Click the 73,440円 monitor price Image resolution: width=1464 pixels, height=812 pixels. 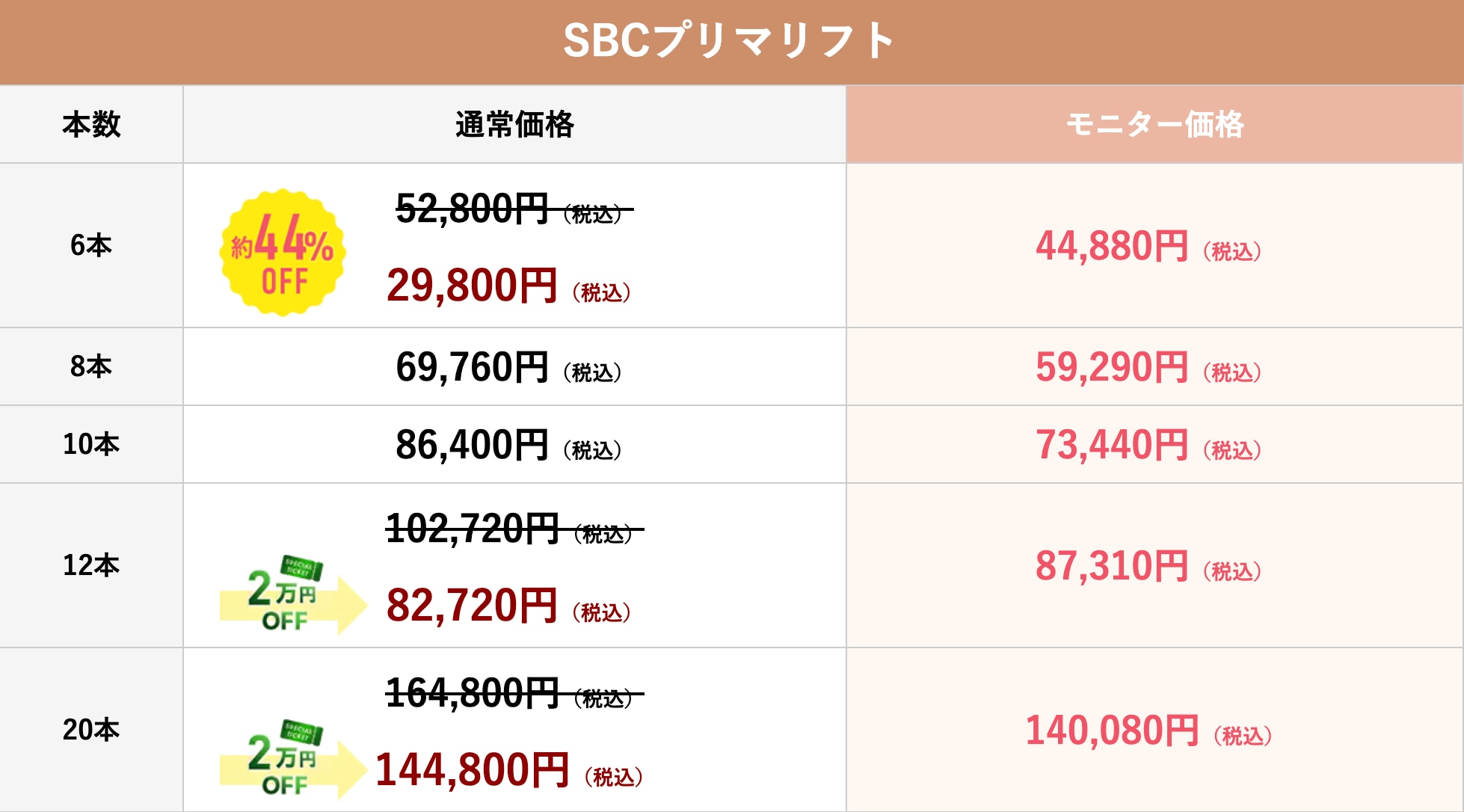coord(1112,445)
